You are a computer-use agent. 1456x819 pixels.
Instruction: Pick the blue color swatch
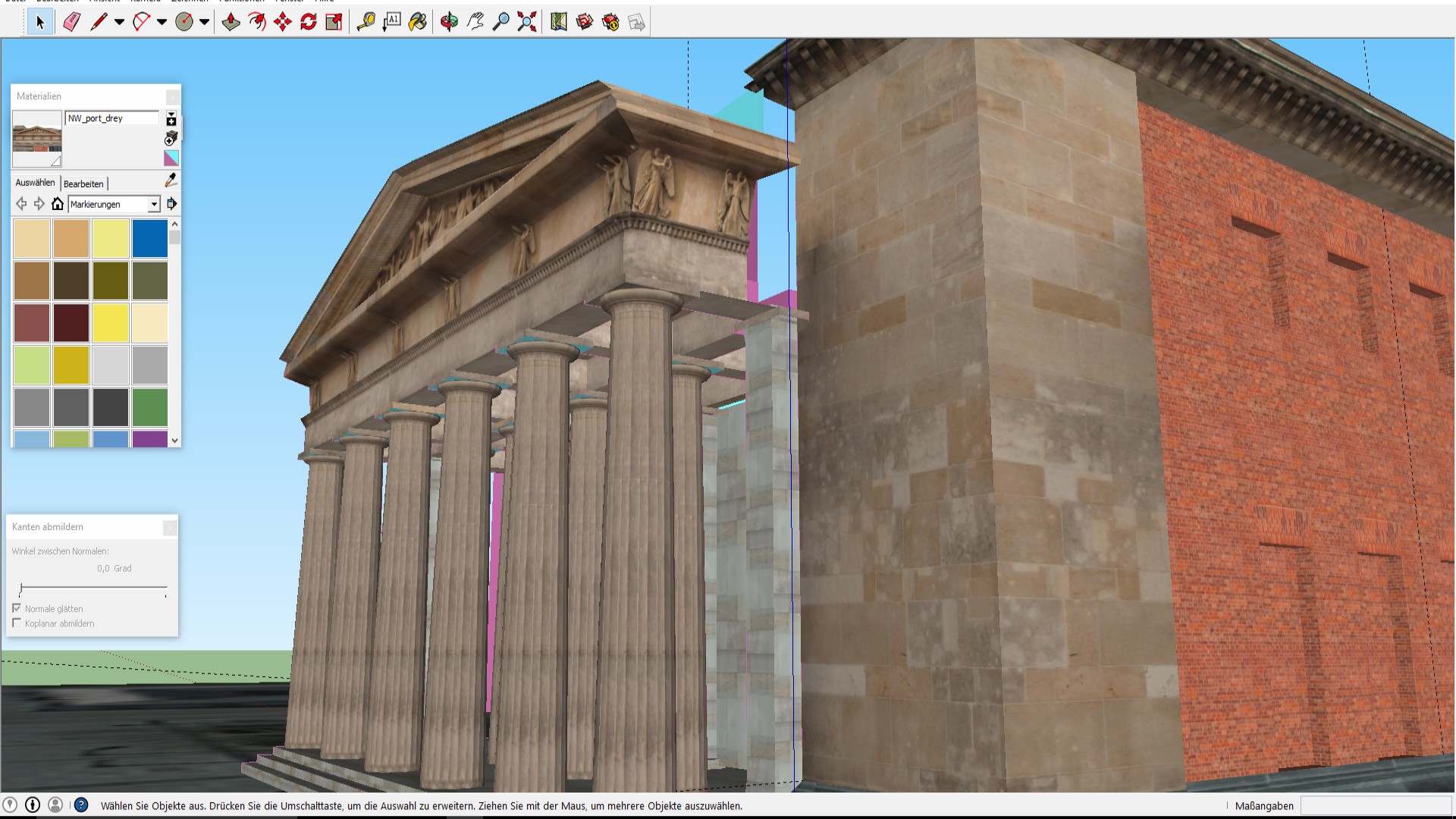[149, 238]
